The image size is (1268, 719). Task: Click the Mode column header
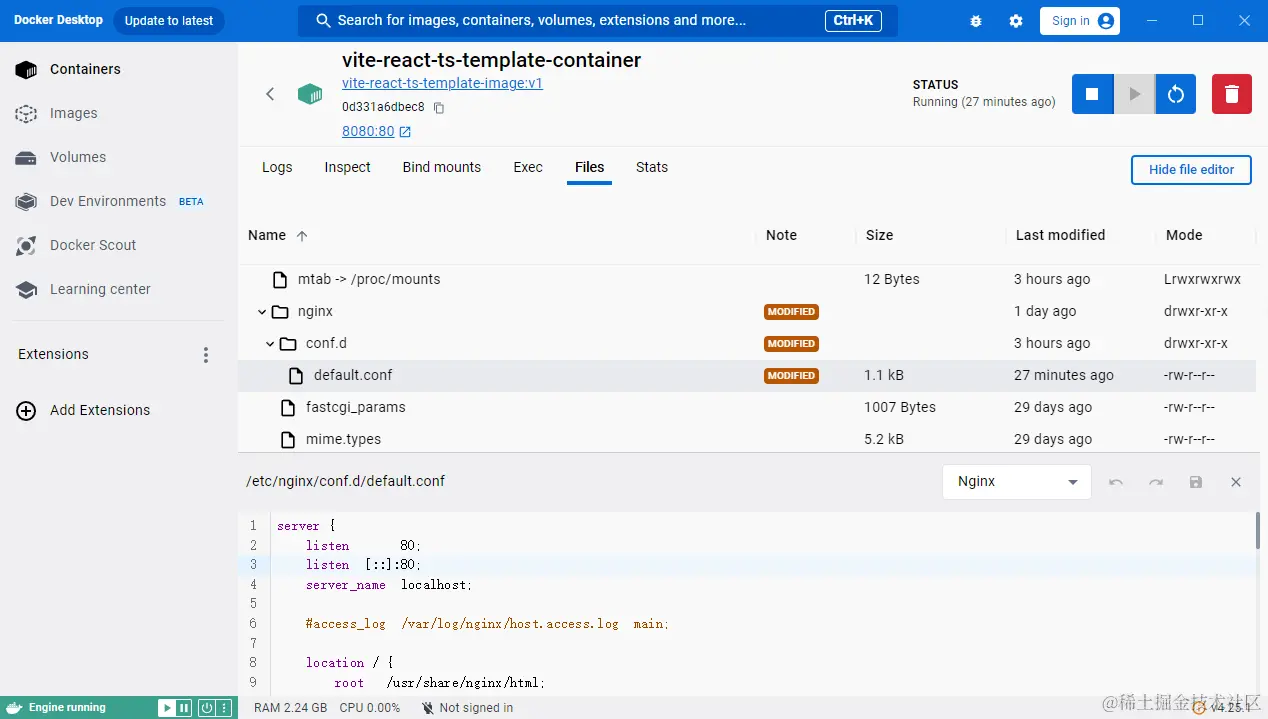pos(1184,235)
